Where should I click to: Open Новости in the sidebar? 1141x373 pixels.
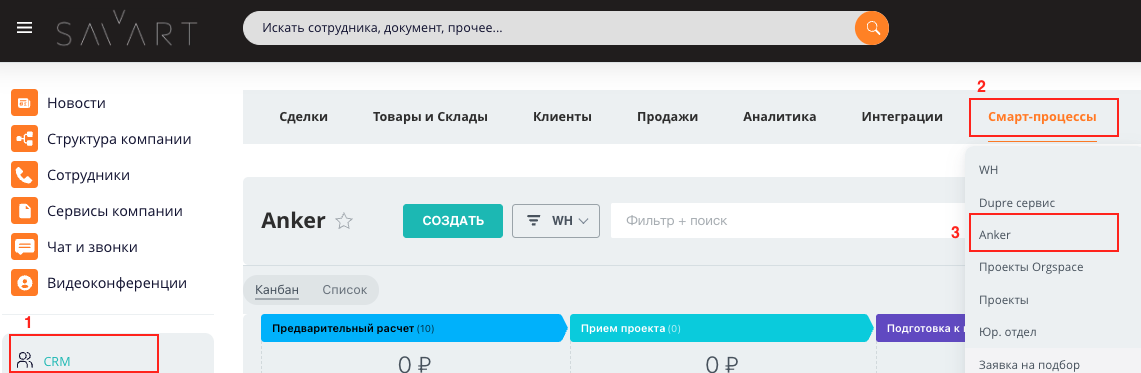[x=76, y=103]
